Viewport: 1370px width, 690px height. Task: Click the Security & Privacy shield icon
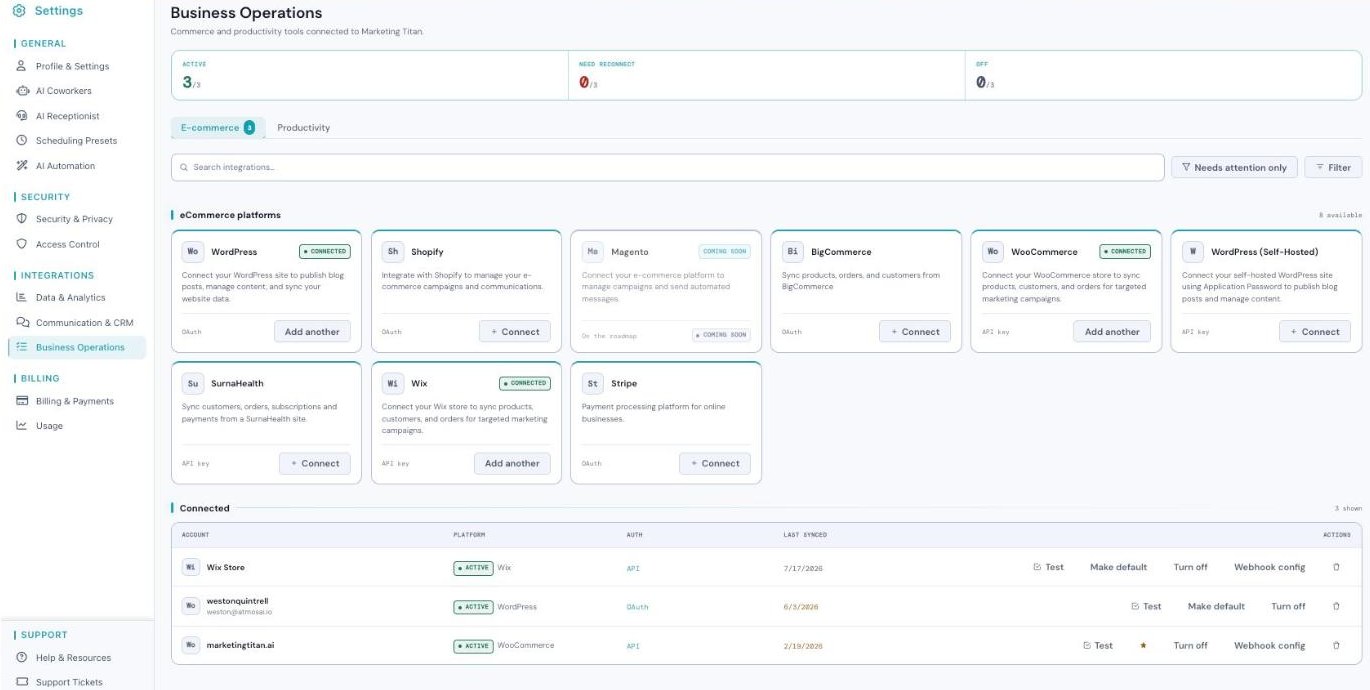click(x=22, y=219)
